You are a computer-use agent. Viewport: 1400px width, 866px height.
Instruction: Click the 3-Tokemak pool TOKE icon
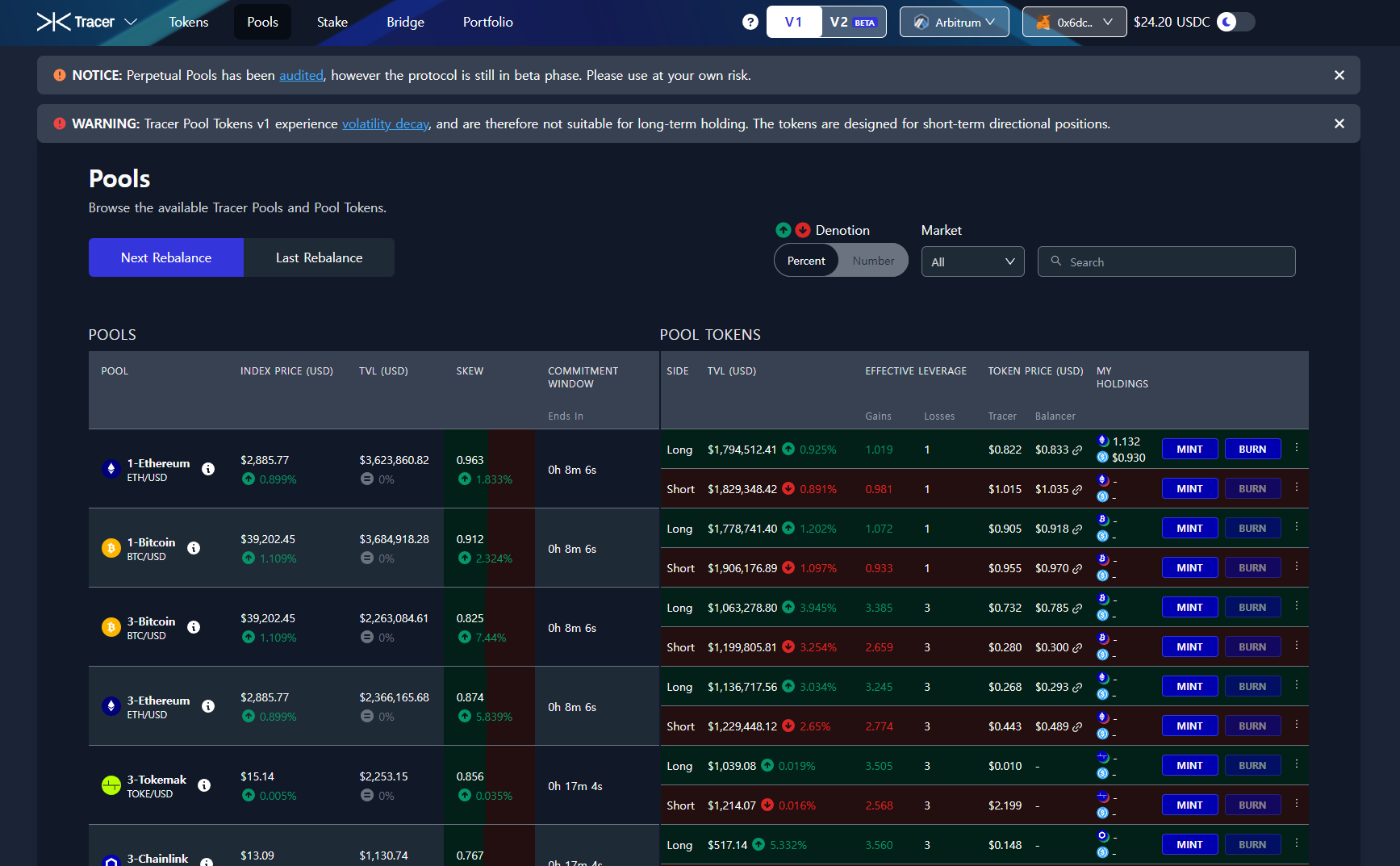point(111,785)
